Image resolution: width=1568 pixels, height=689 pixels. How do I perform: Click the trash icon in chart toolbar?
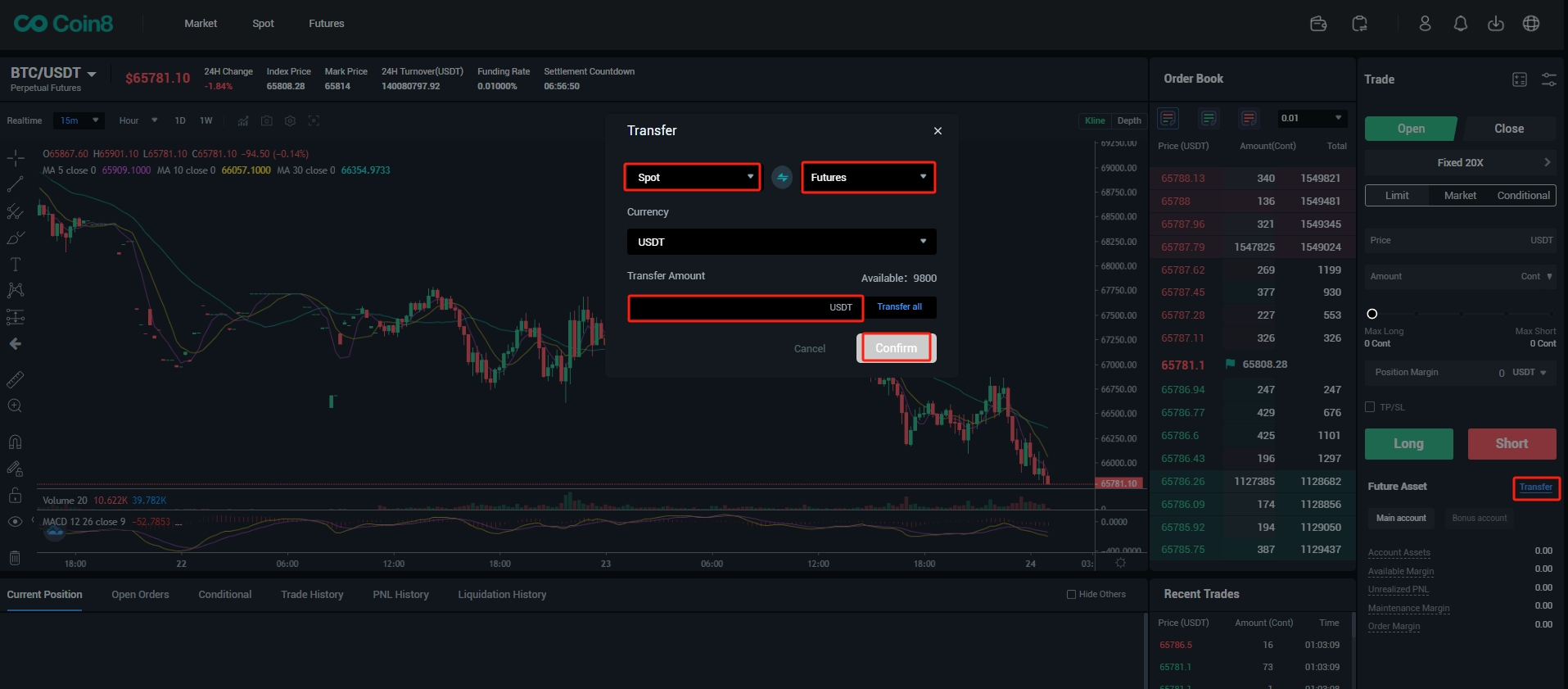pyautogui.click(x=15, y=558)
